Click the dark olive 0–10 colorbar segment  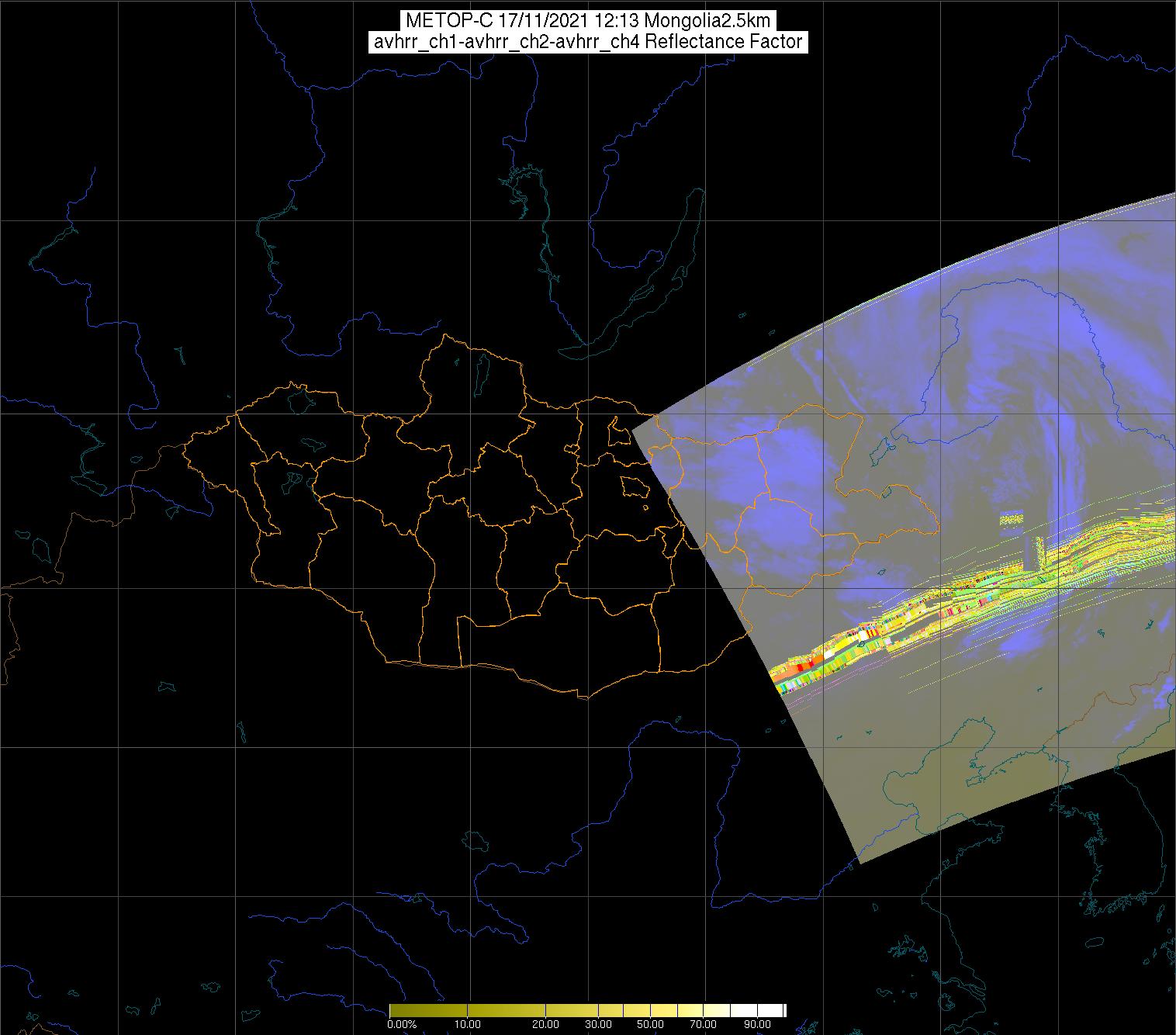pyautogui.click(x=428, y=1010)
